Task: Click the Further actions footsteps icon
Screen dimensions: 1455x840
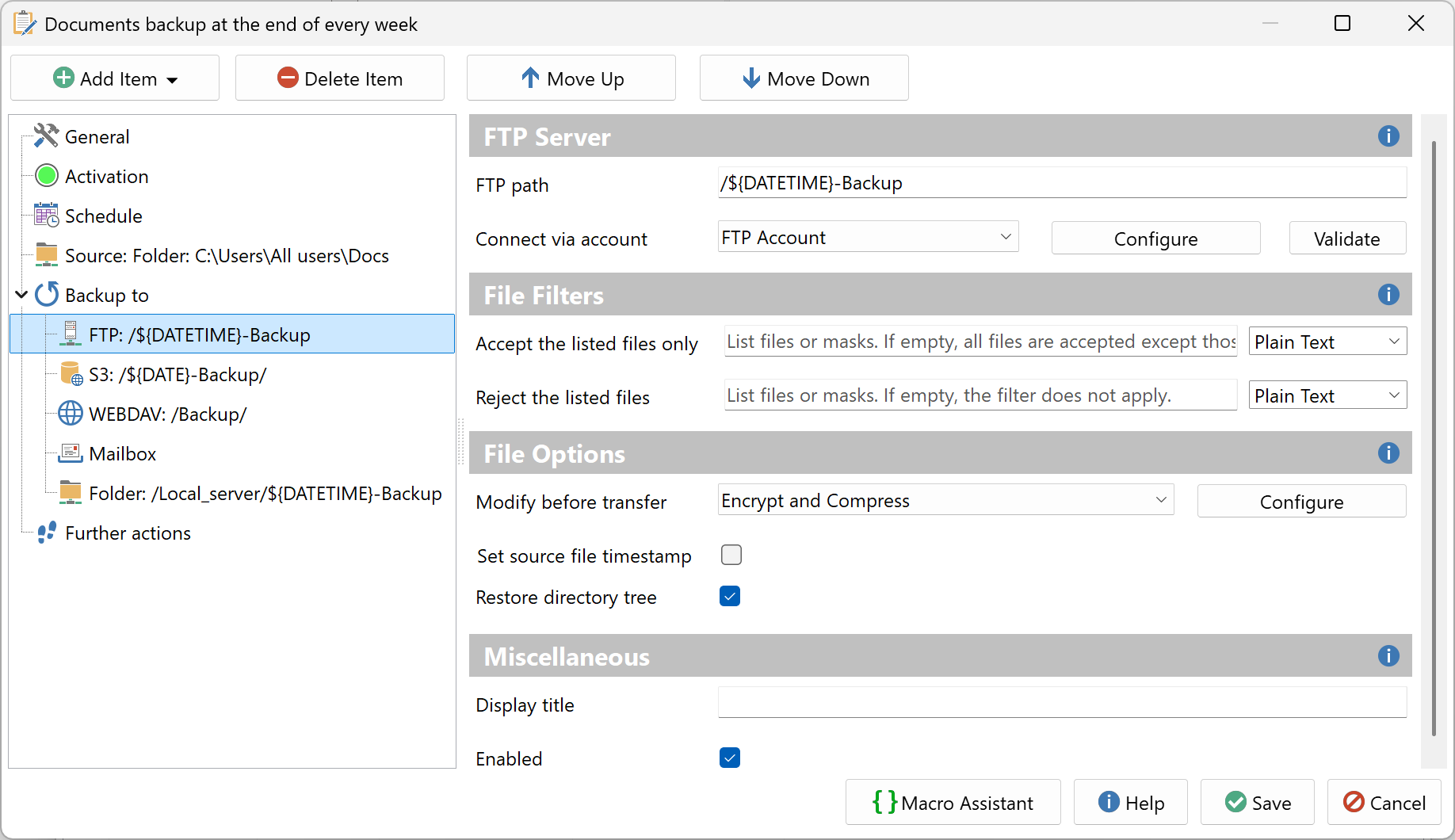Action: pyautogui.click(x=47, y=533)
